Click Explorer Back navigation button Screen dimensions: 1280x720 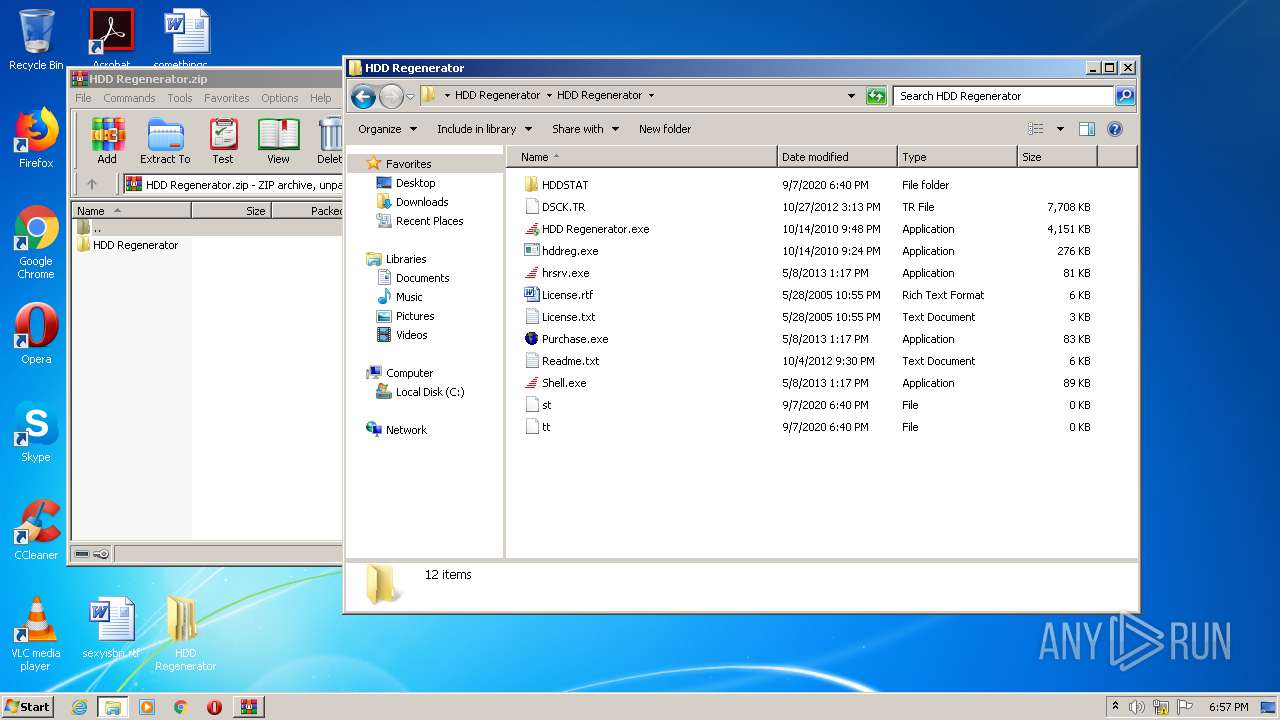pyautogui.click(x=363, y=96)
